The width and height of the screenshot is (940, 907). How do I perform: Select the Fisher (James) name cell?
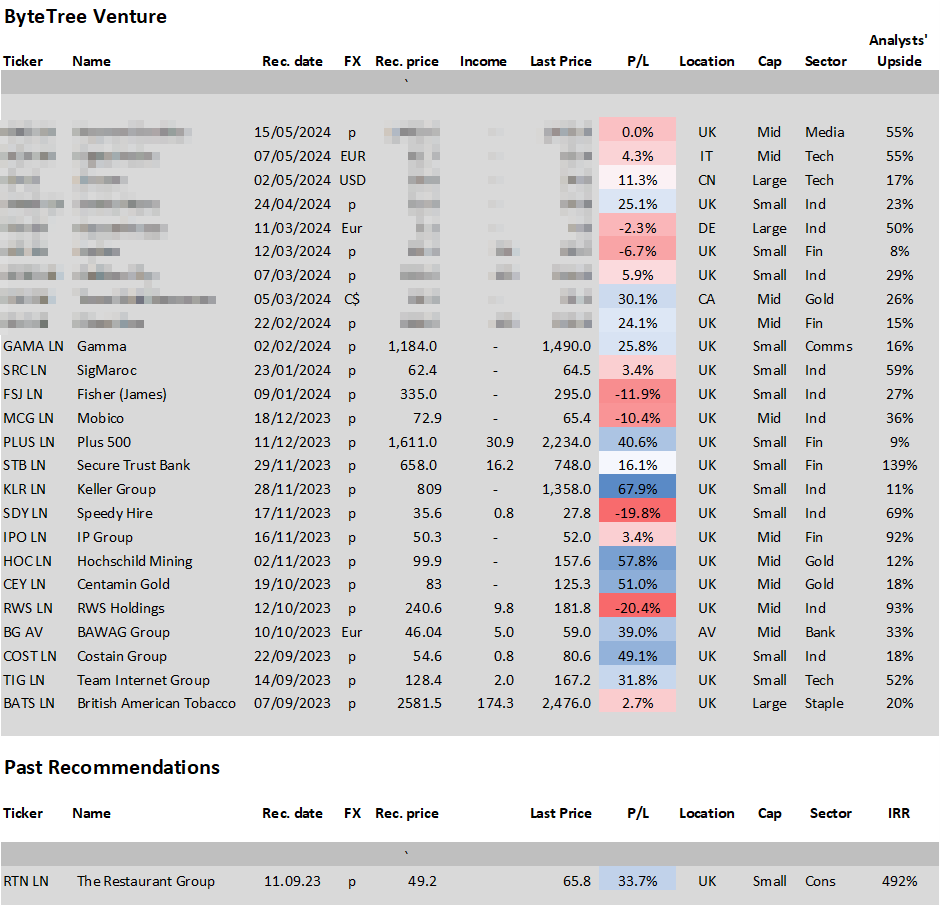pyautogui.click(x=122, y=394)
